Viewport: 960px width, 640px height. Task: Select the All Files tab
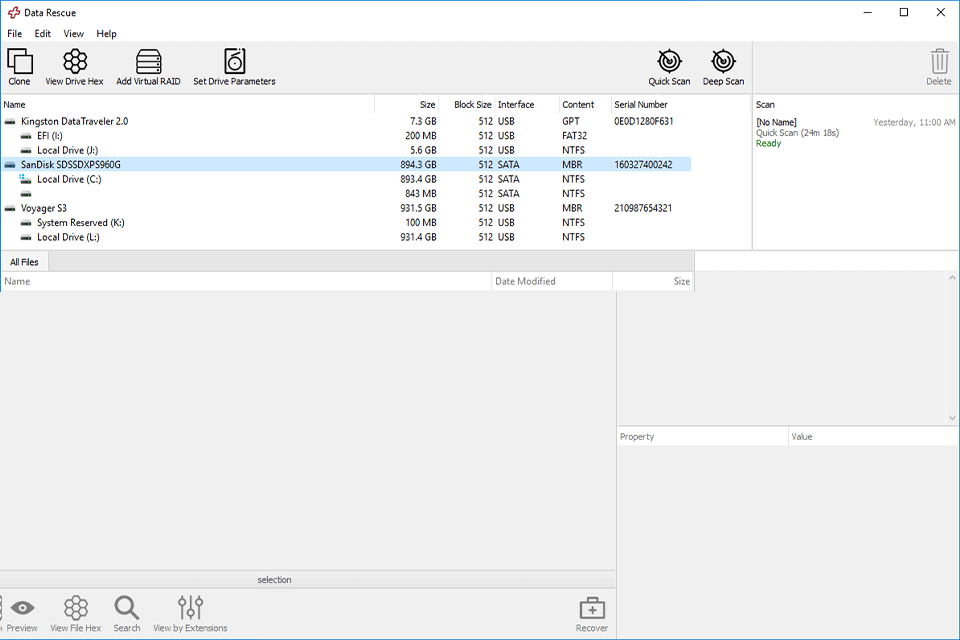point(24,262)
